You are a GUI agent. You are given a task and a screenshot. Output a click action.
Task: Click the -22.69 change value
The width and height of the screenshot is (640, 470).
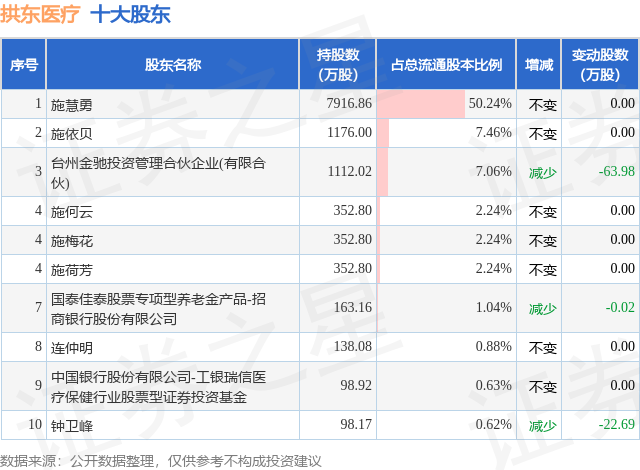click(x=616, y=424)
